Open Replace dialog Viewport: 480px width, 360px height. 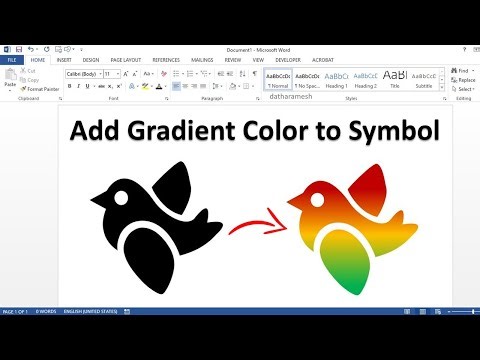463,80
